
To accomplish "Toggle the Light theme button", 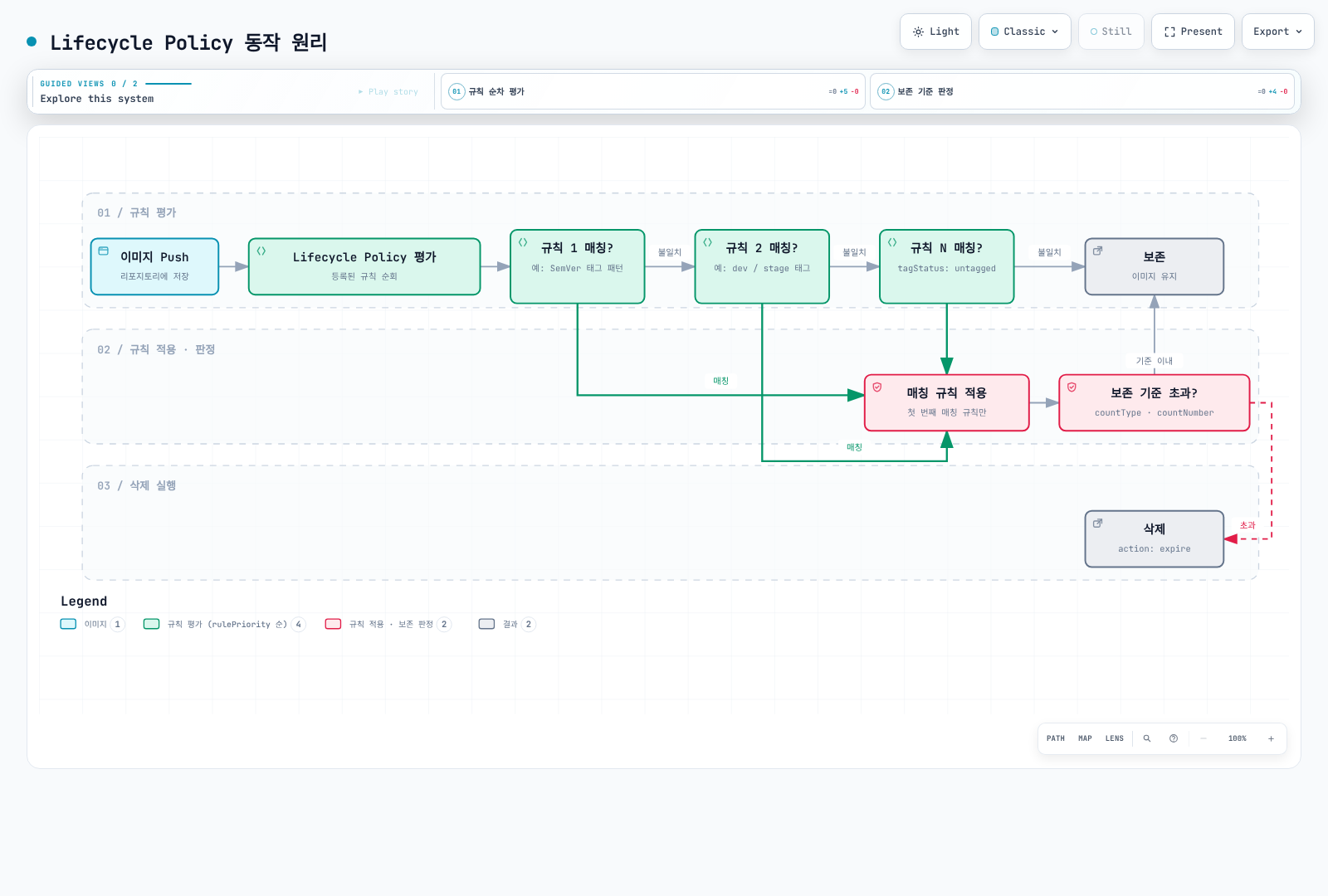I will click(x=935, y=32).
